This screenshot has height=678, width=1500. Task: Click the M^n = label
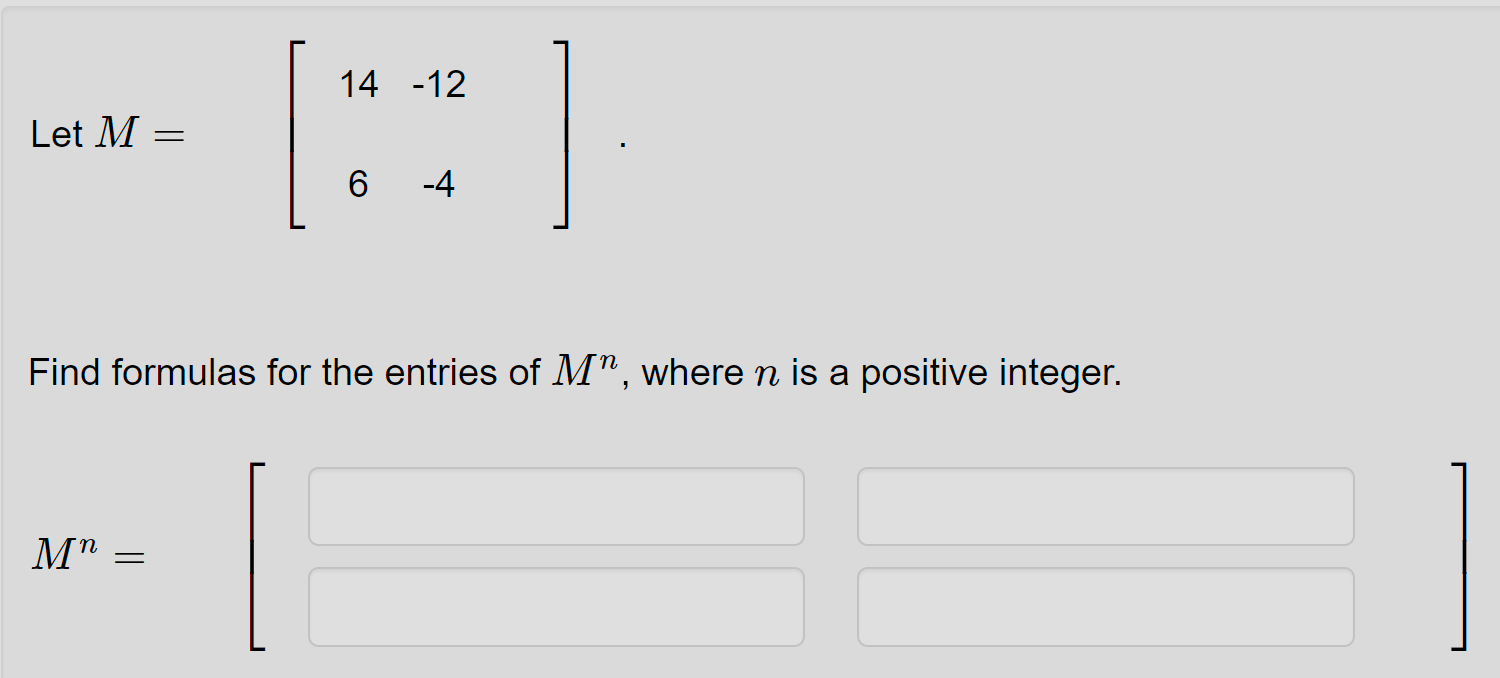click(x=91, y=551)
